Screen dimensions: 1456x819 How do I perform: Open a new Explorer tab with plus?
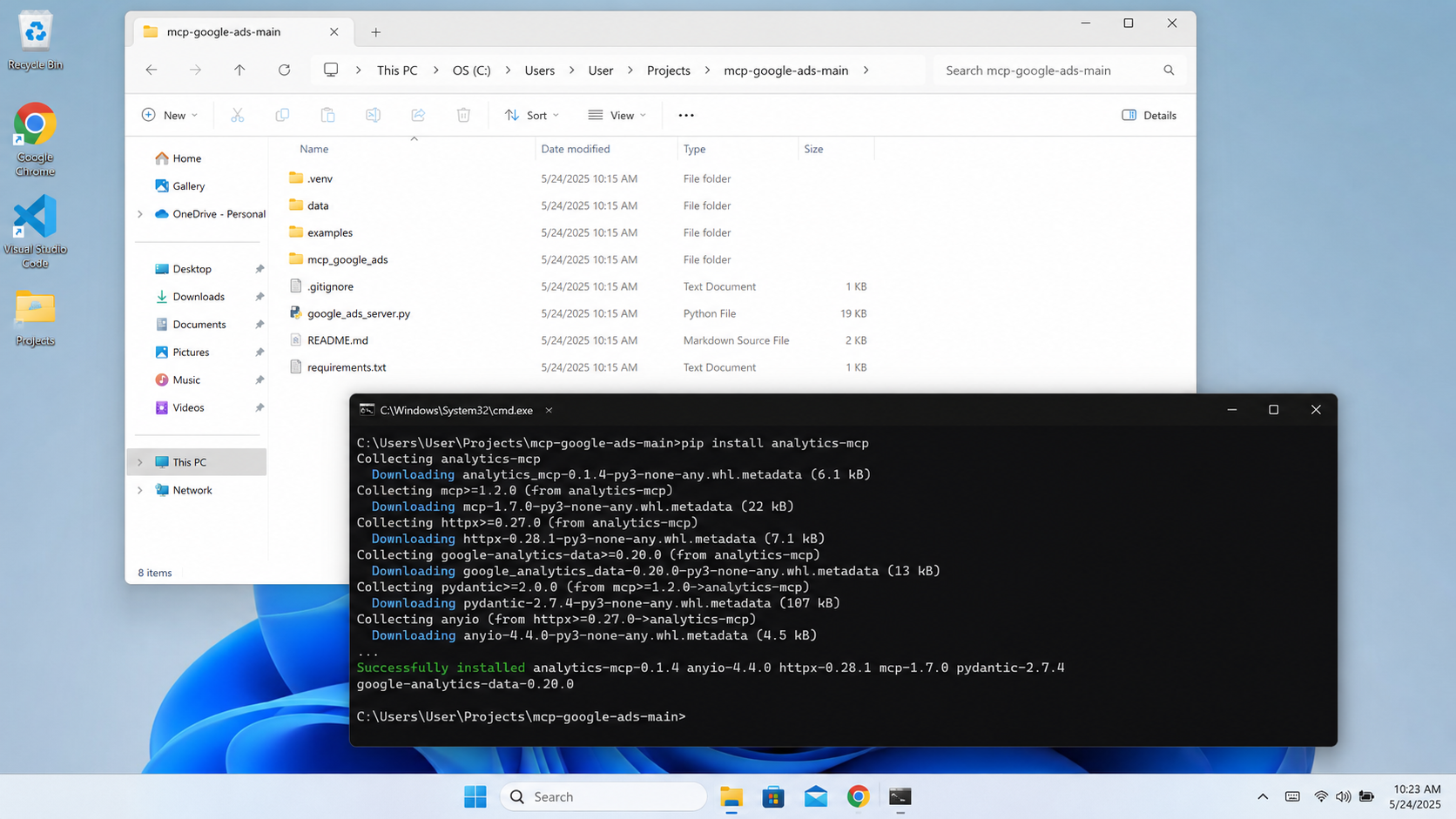point(376,32)
